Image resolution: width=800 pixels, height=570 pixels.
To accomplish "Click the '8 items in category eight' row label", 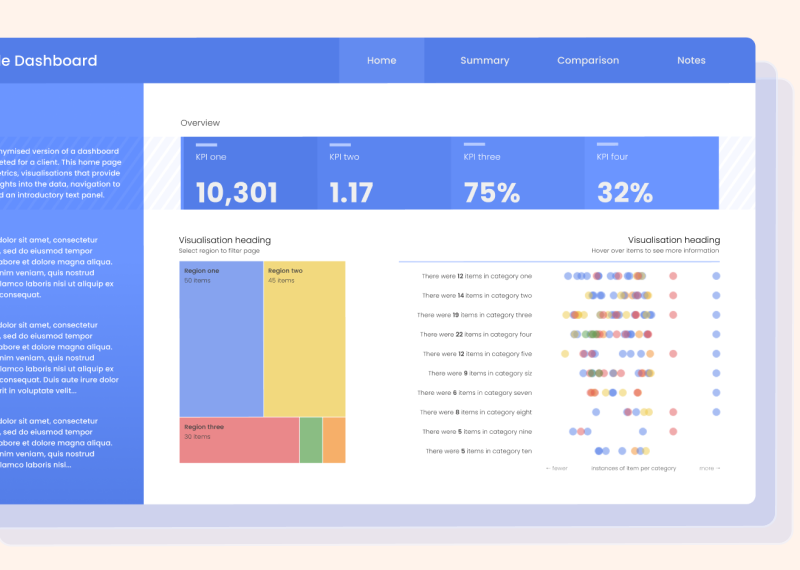I will pyautogui.click(x=476, y=412).
